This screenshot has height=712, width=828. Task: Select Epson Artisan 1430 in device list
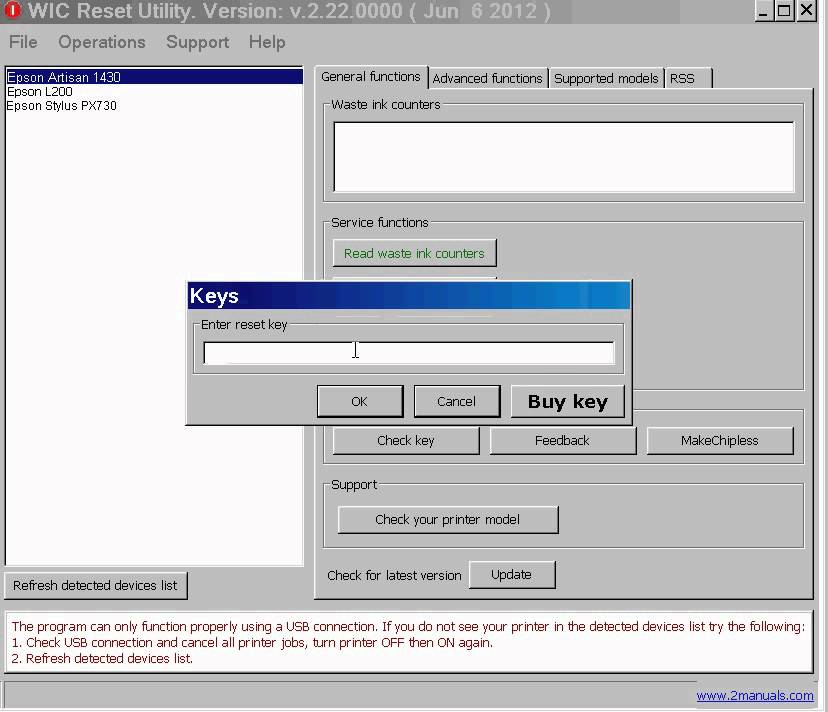point(154,77)
